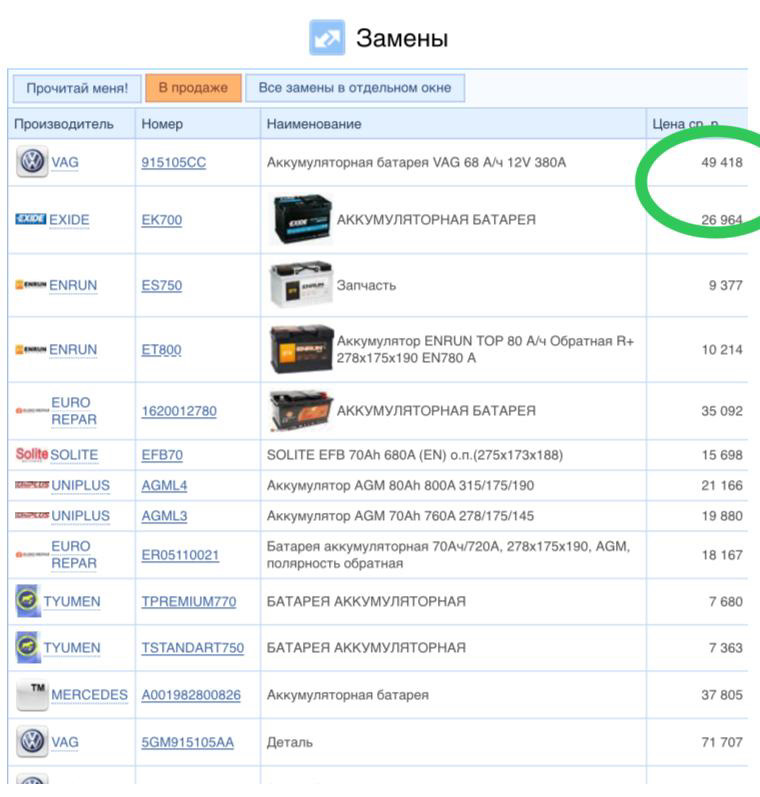Viewport: 760px width, 797px height.
Task: Open part number AGML4
Action: pos(164,485)
